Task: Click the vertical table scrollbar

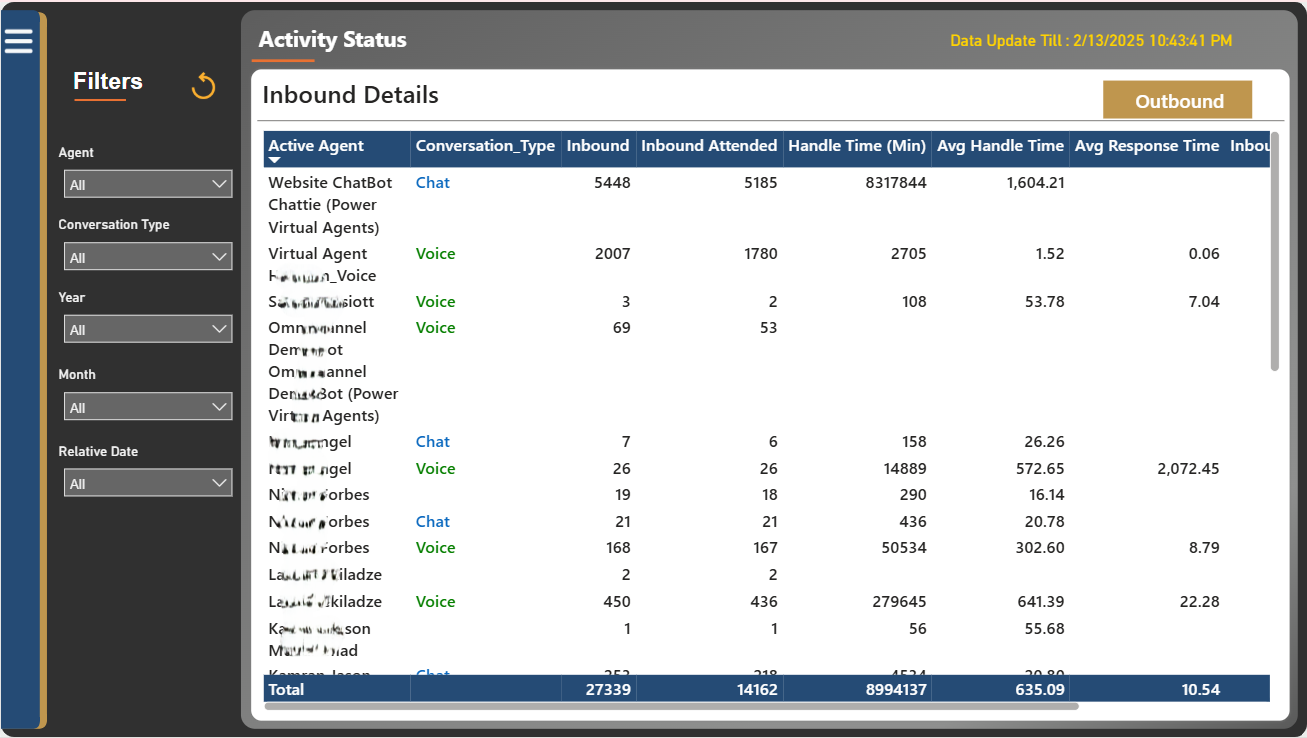Action: click(1275, 251)
